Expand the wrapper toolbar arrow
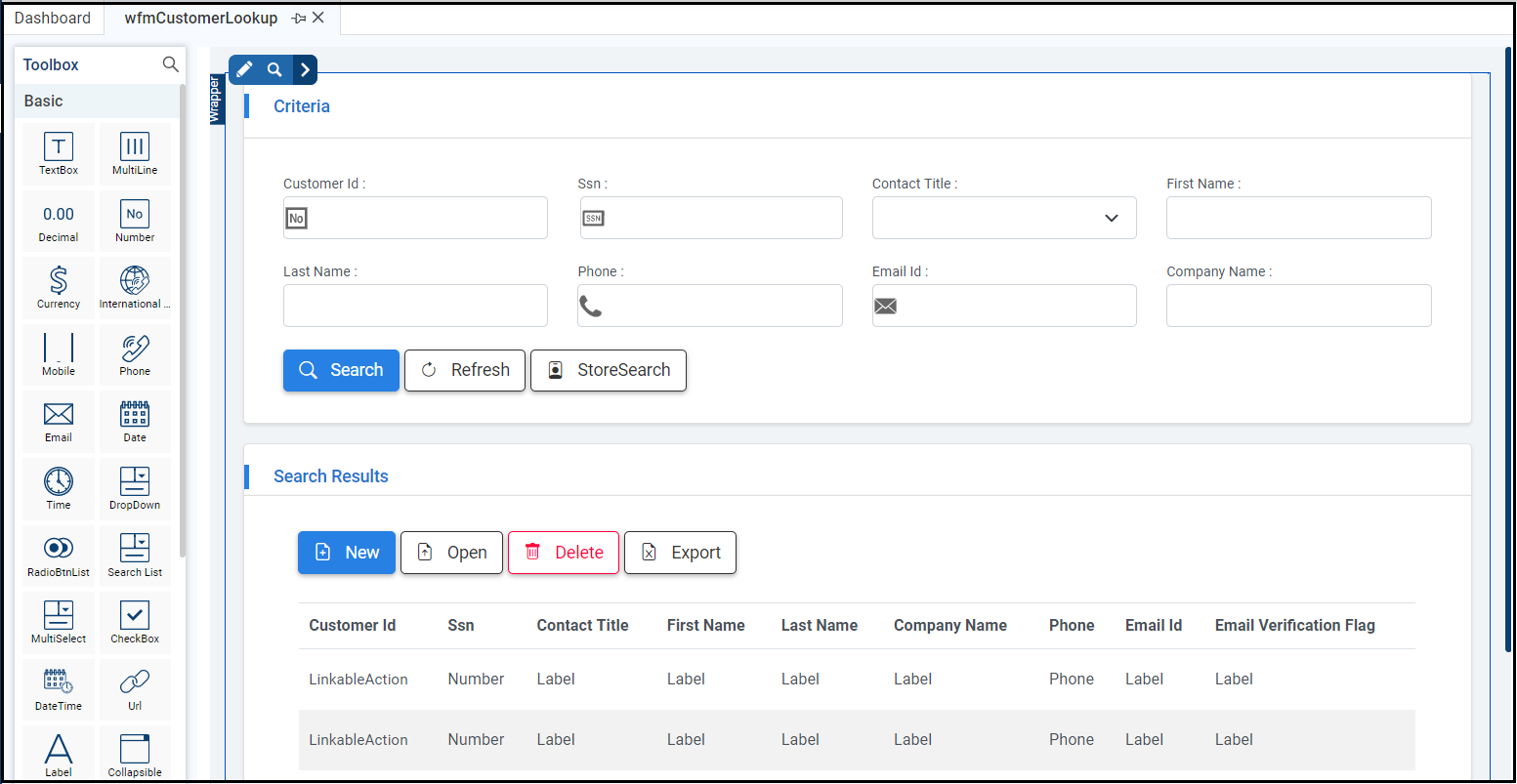The image size is (1517, 784). (306, 69)
